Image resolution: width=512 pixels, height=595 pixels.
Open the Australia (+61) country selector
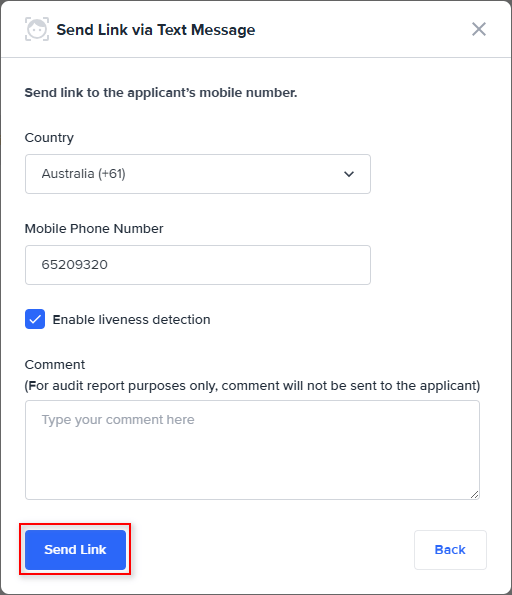point(198,174)
